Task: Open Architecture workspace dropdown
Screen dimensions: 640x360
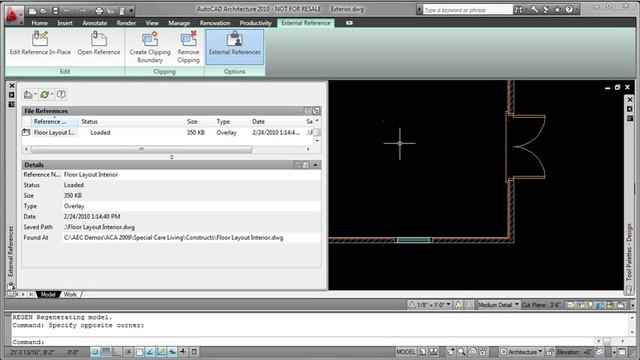Action: point(522,352)
